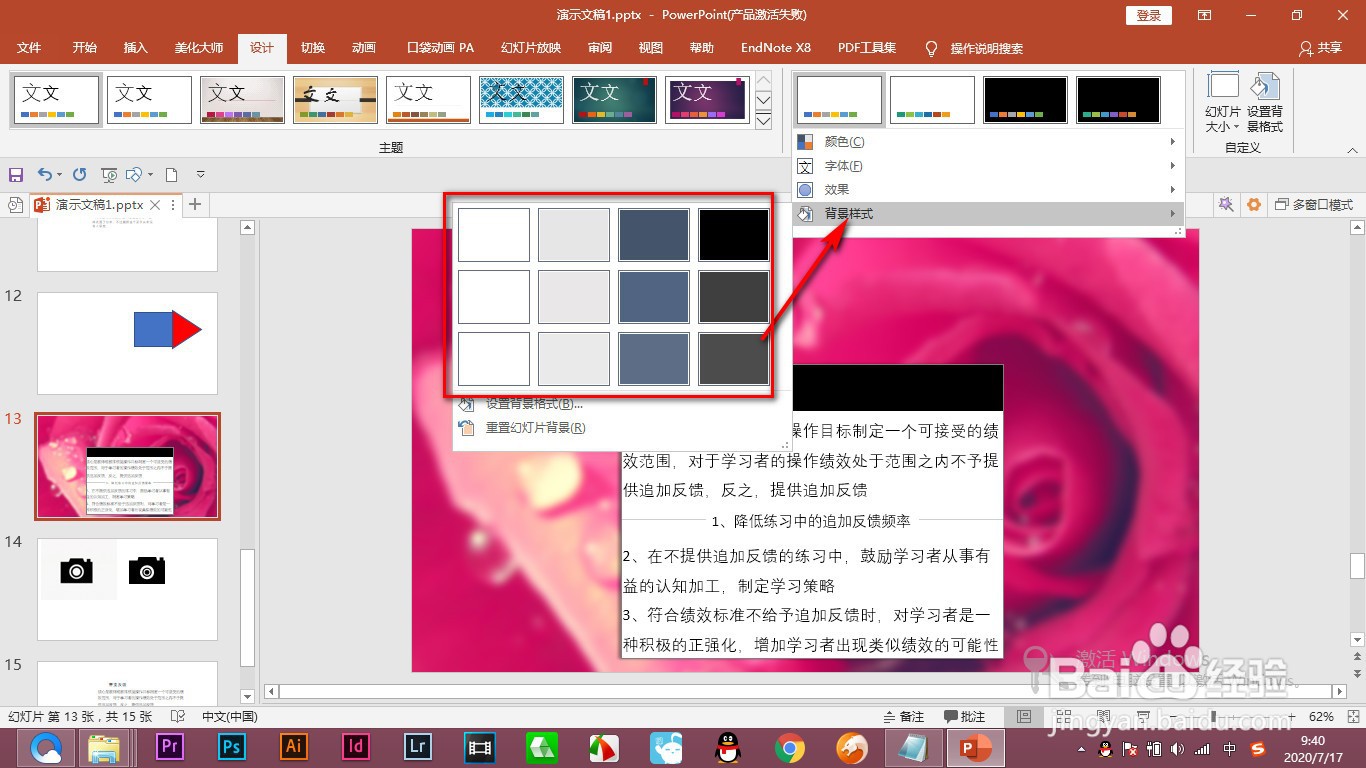
Task: Open ribbon display options icon
Action: (x=1204, y=15)
